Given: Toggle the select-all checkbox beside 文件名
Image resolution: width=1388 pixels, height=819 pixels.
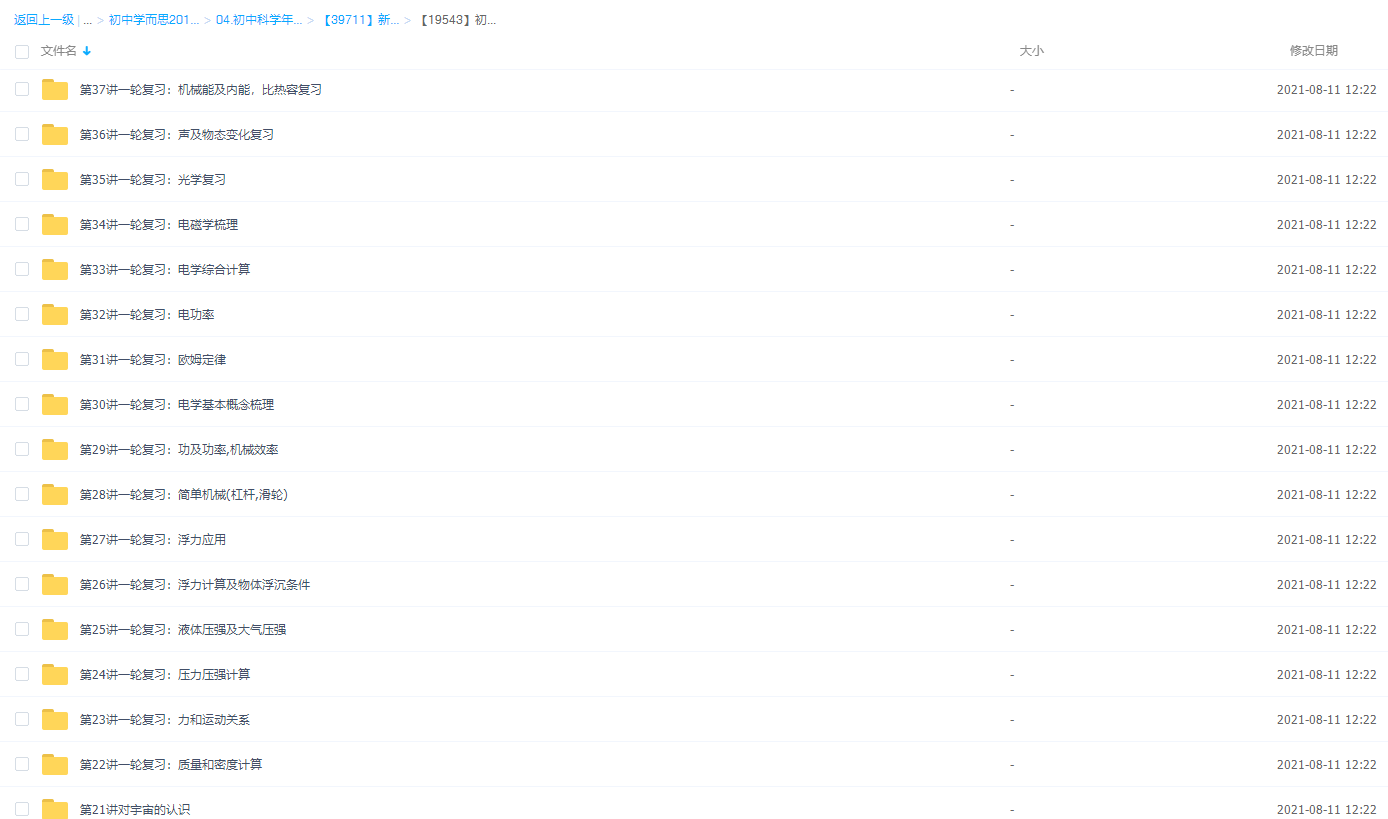Looking at the screenshot, I should pos(22,51).
